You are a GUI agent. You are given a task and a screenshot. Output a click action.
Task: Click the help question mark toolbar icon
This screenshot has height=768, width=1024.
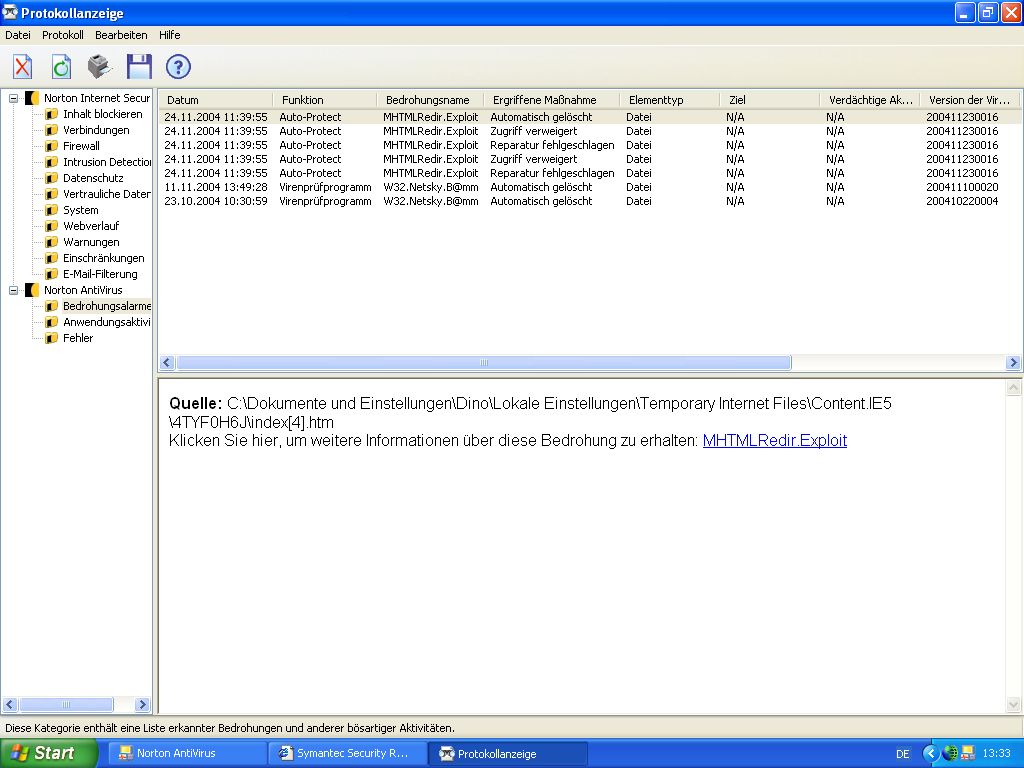point(178,67)
